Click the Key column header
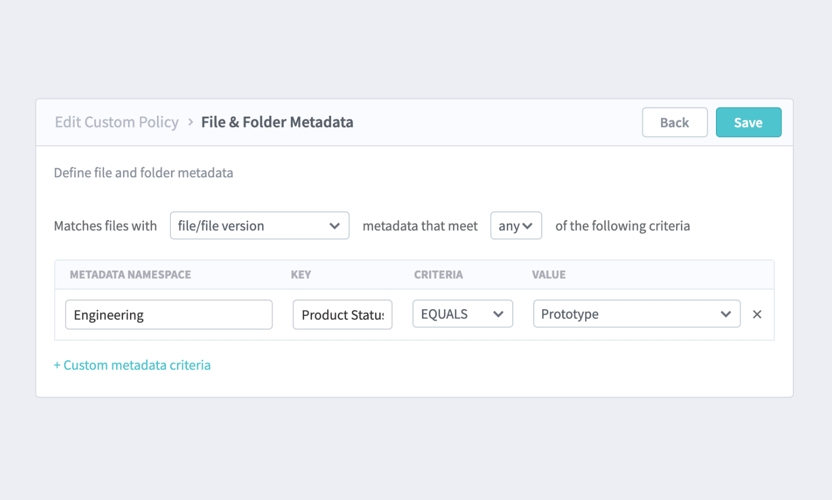The width and height of the screenshot is (832, 500). pyautogui.click(x=301, y=275)
